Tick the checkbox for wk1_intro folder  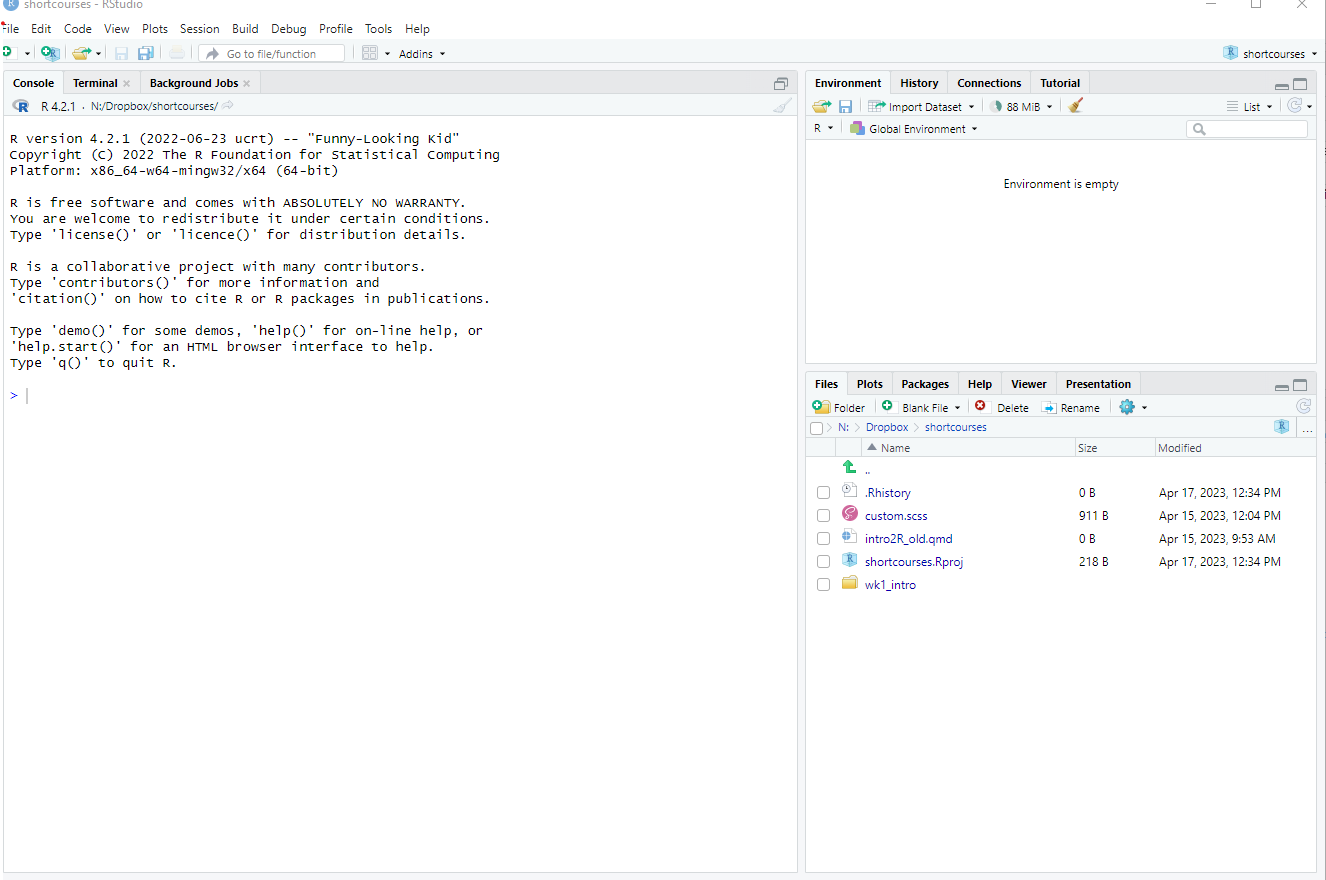(x=823, y=585)
